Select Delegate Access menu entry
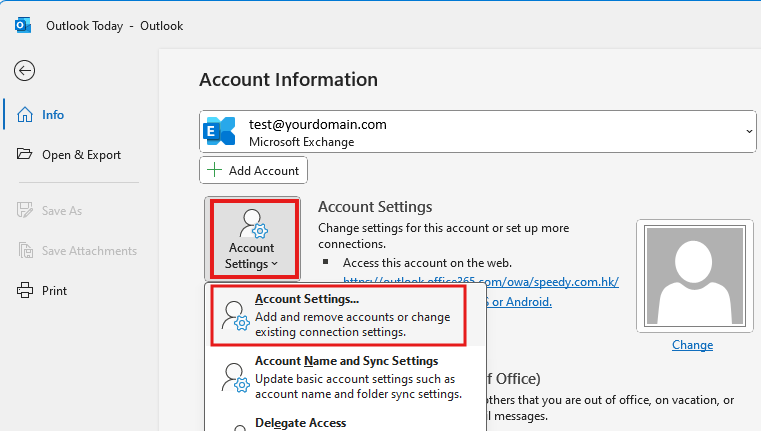This screenshot has width=761, height=431. click(300, 423)
